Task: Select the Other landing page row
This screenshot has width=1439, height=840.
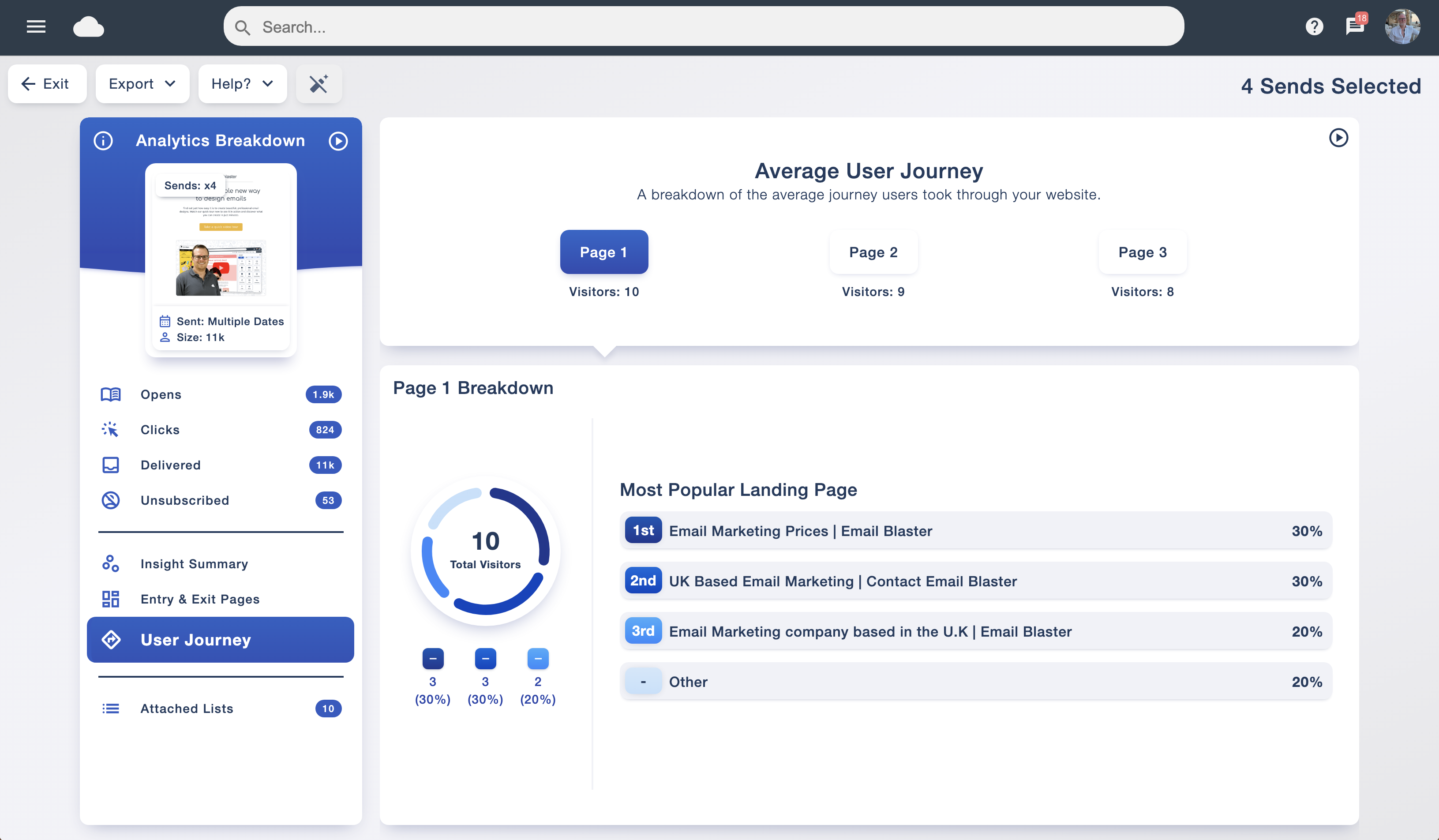Action: click(975, 681)
